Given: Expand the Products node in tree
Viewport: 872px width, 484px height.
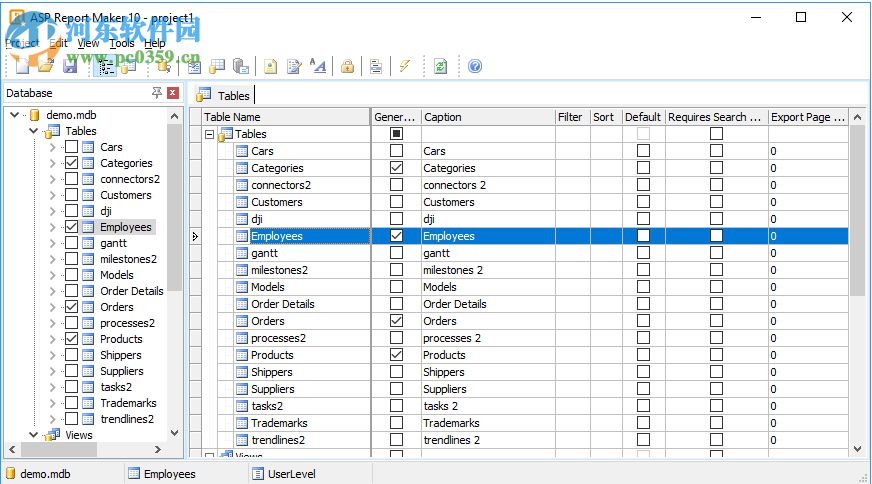Looking at the screenshot, I should [52, 339].
